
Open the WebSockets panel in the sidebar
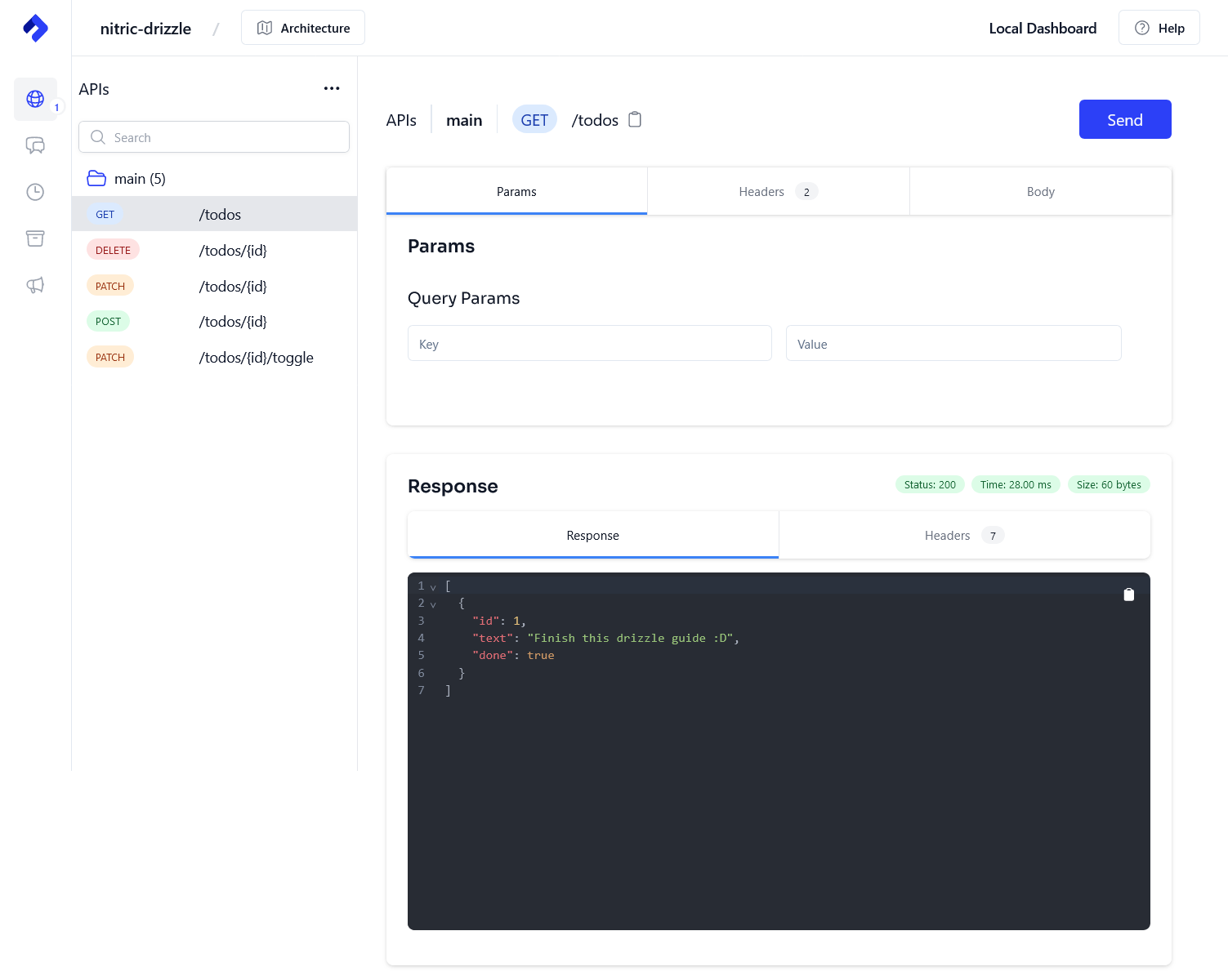pos(35,145)
